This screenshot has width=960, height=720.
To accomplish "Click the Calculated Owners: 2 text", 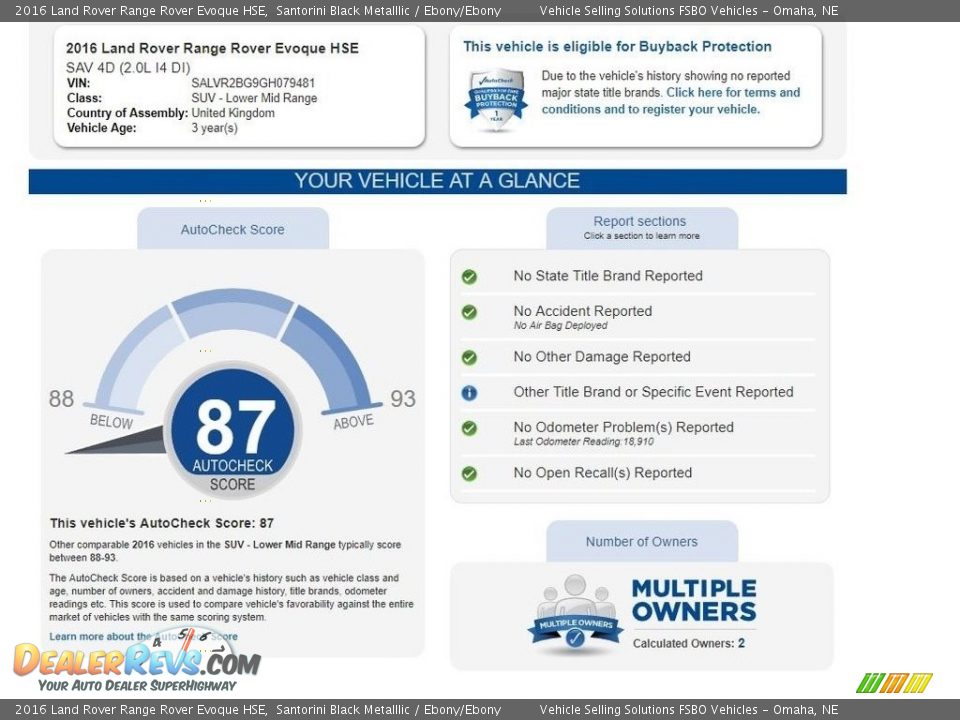I will (689, 643).
